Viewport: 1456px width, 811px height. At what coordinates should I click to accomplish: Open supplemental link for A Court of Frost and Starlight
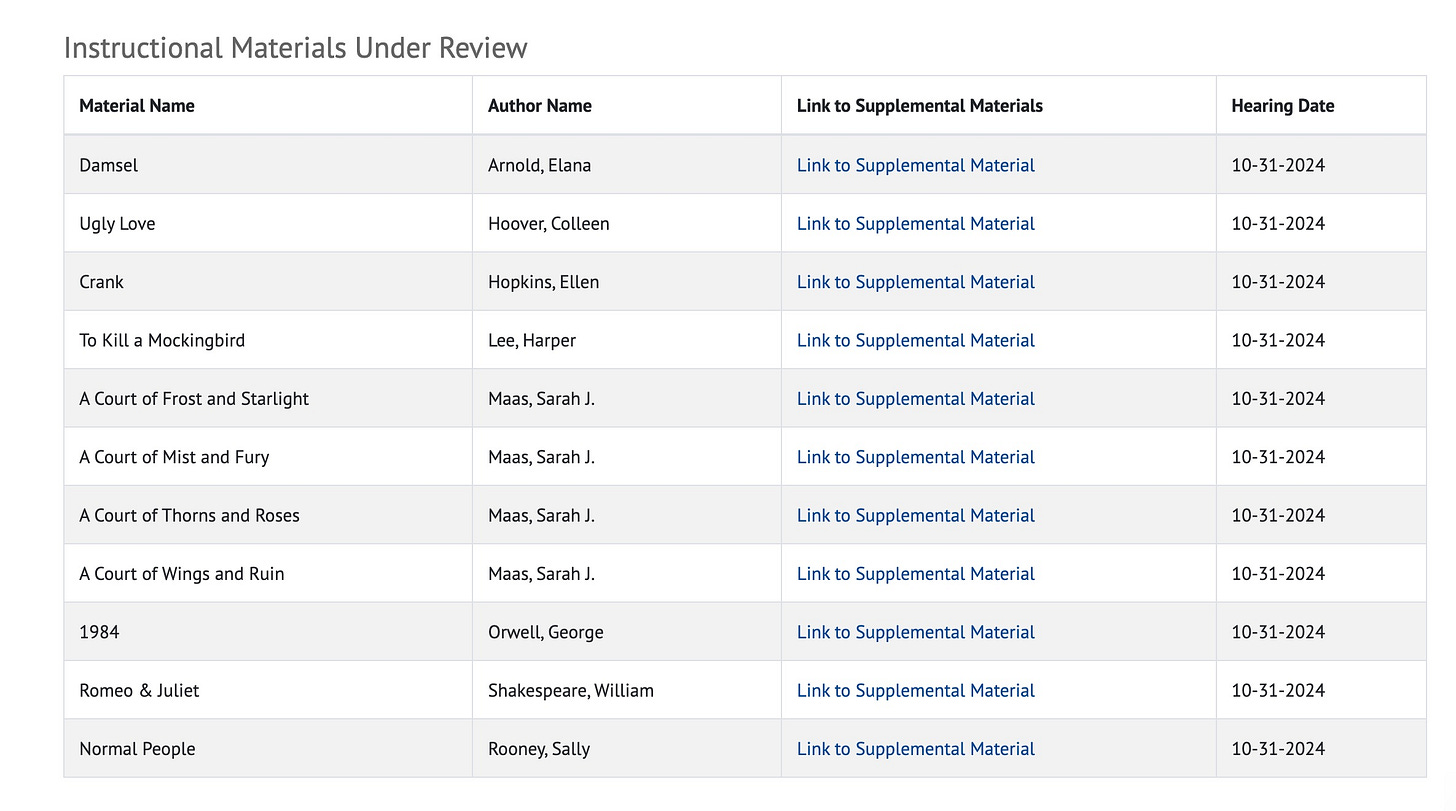click(915, 398)
